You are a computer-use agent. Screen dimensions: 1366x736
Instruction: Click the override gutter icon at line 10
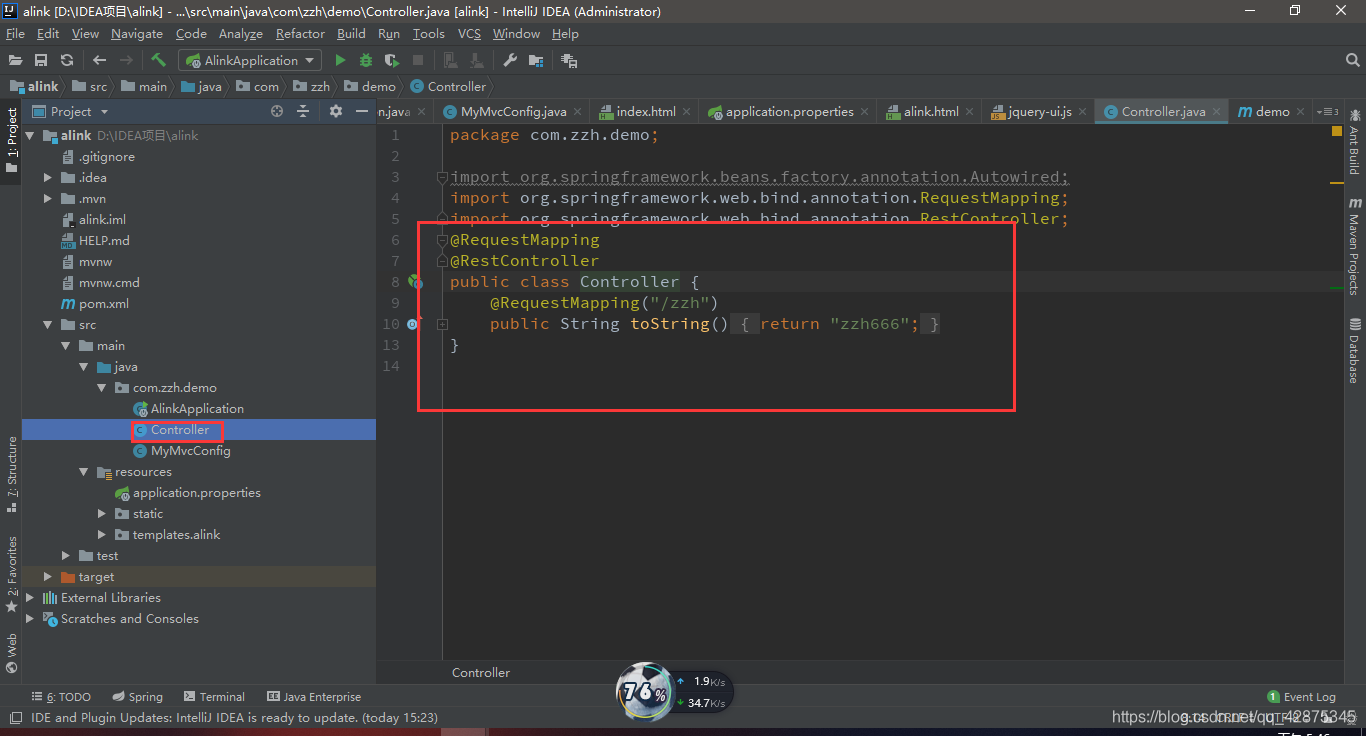(413, 324)
